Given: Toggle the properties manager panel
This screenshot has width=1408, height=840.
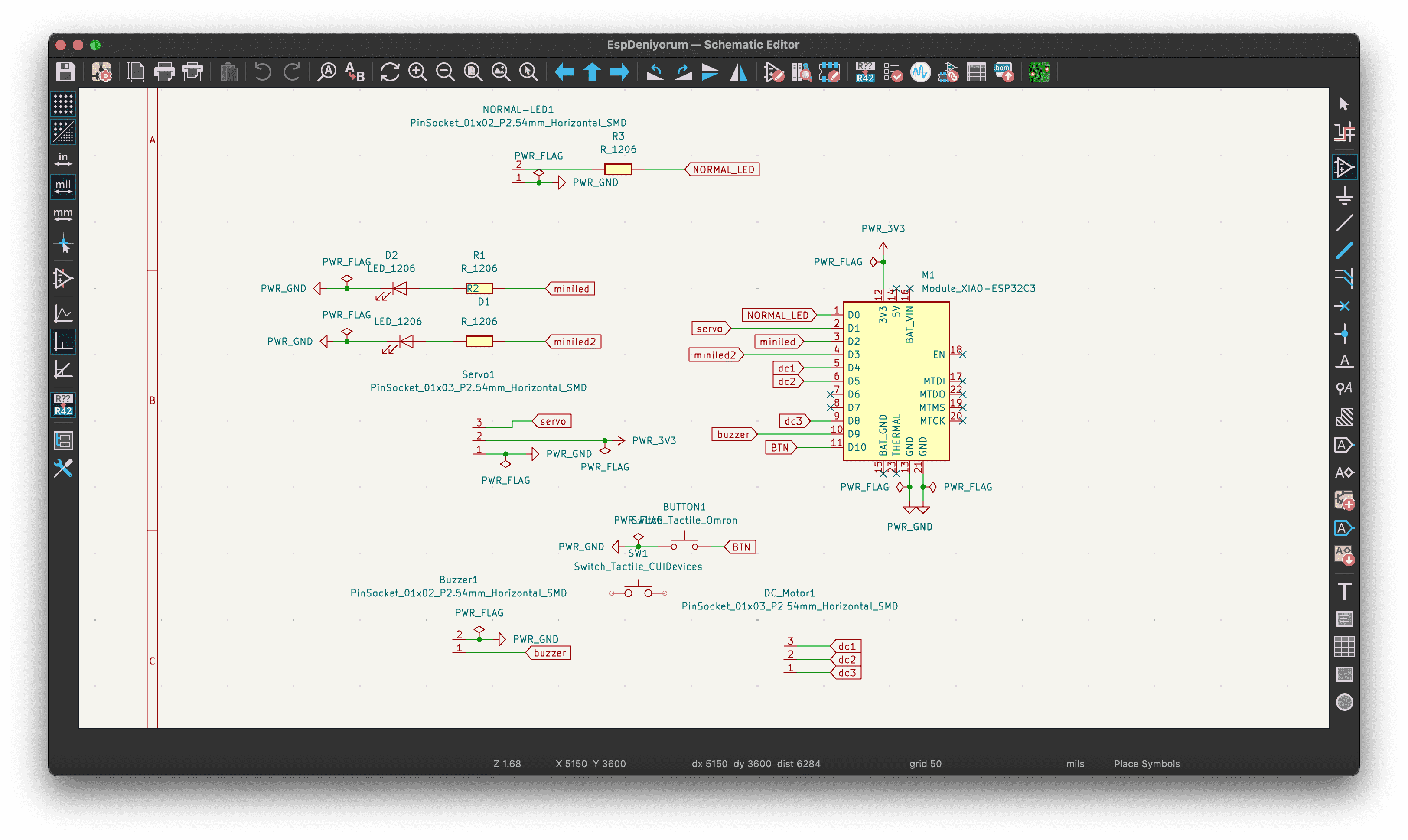Looking at the screenshot, I should coord(63,468).
